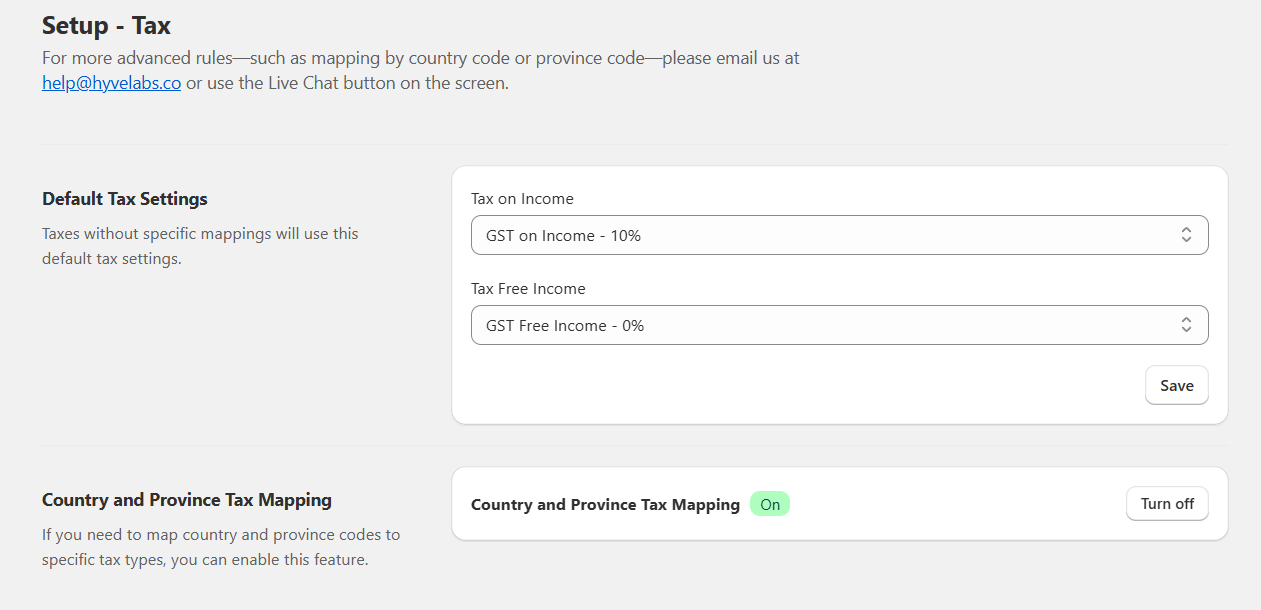Click the green On status badge

(x=769, y=505)
